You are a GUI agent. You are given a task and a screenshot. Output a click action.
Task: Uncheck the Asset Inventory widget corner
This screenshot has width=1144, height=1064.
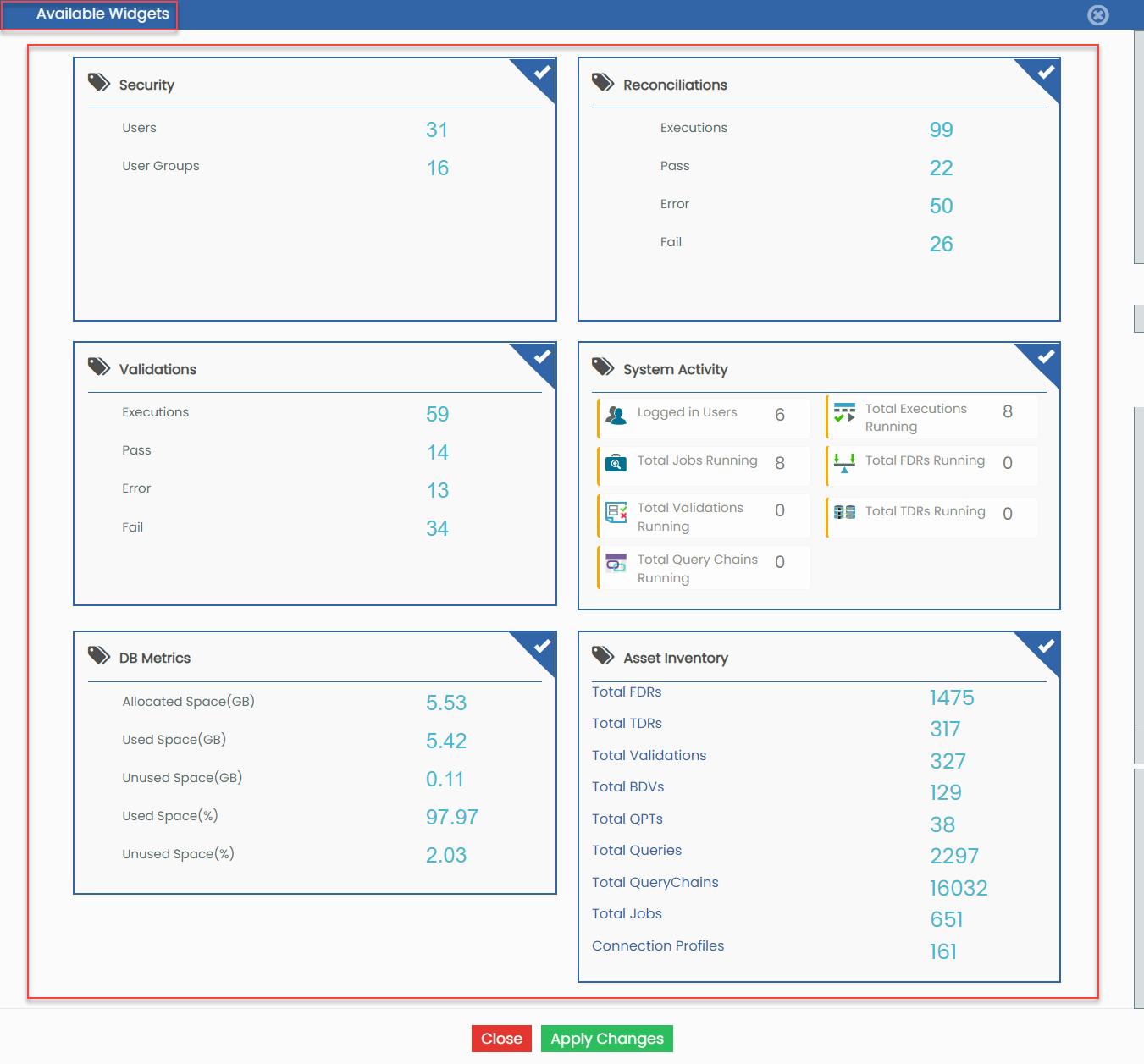tap(1045, 648)
